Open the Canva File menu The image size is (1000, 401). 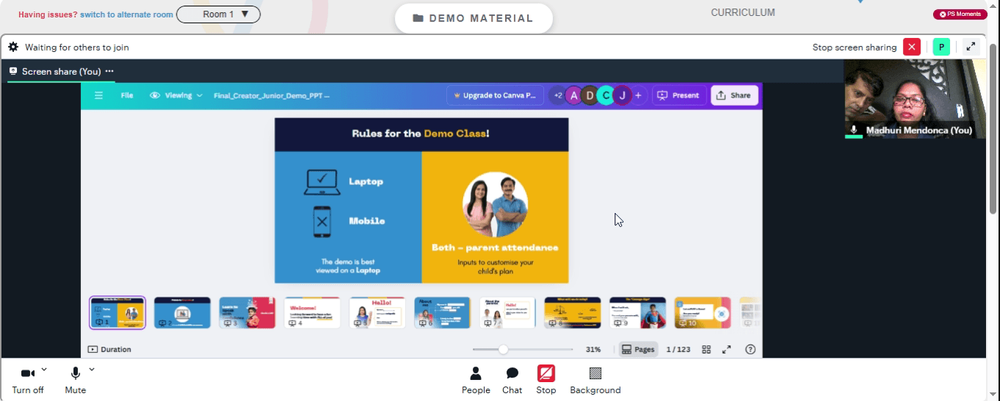point(127,96)
